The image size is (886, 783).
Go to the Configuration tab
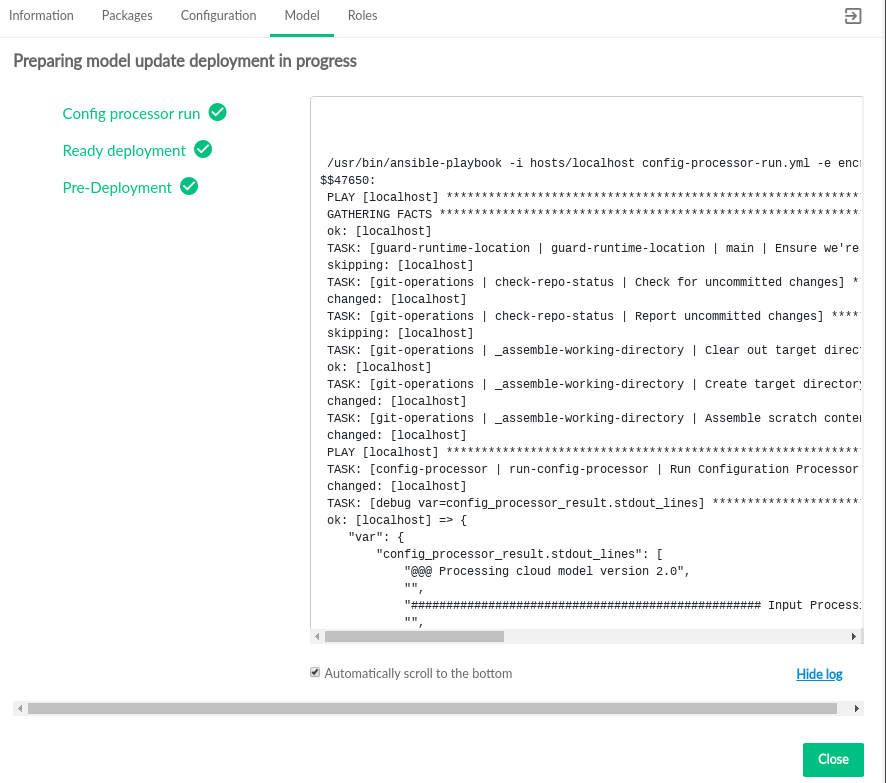(x=218, y=16)
